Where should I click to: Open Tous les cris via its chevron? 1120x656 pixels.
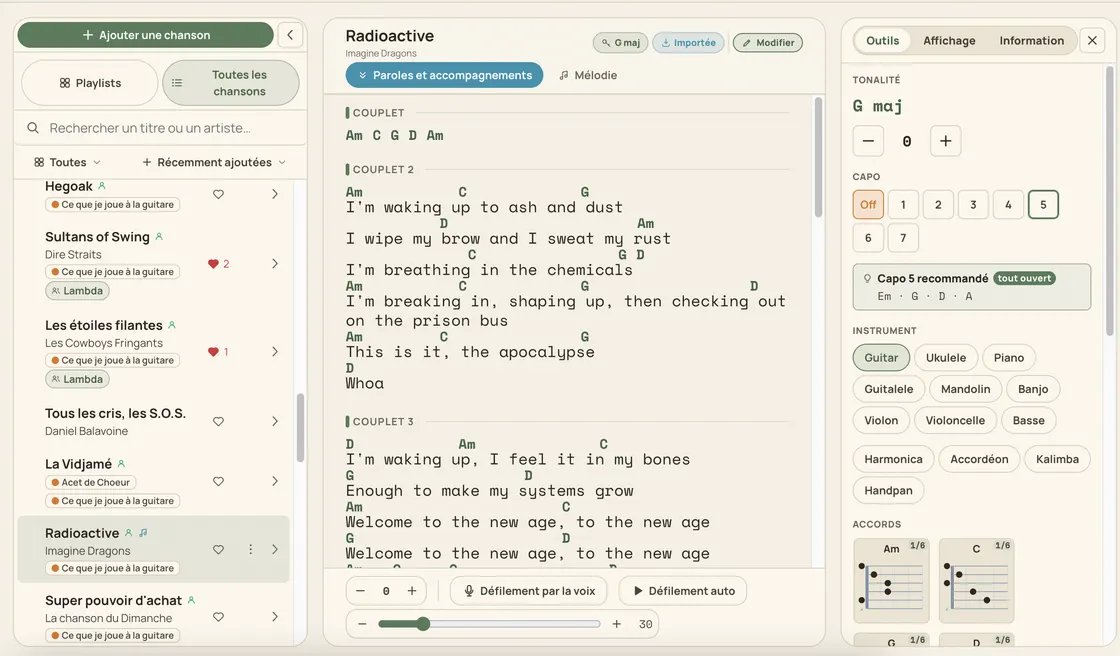click(275, 422)
